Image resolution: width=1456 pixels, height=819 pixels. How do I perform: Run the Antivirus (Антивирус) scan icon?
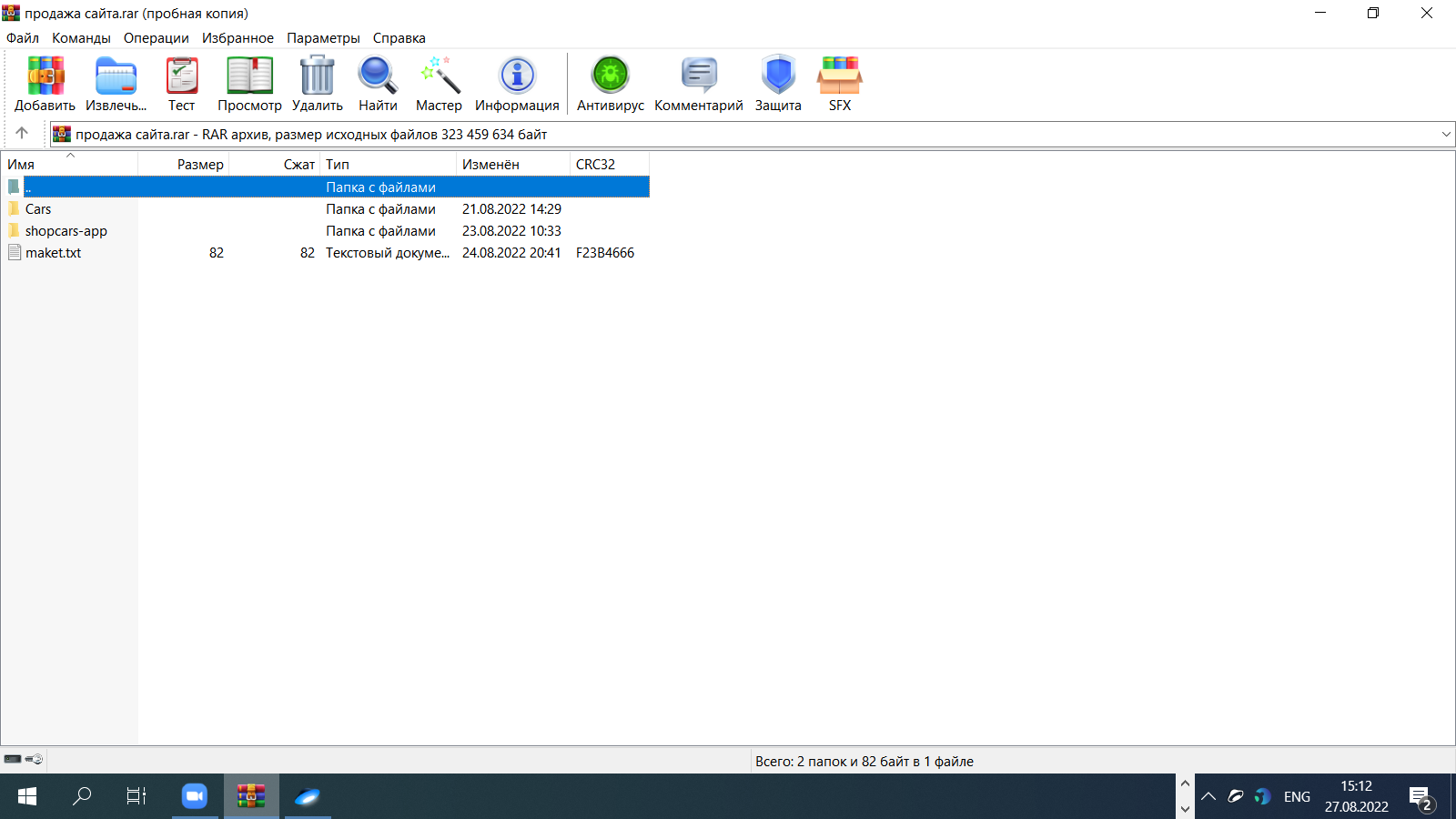[610, 76]
